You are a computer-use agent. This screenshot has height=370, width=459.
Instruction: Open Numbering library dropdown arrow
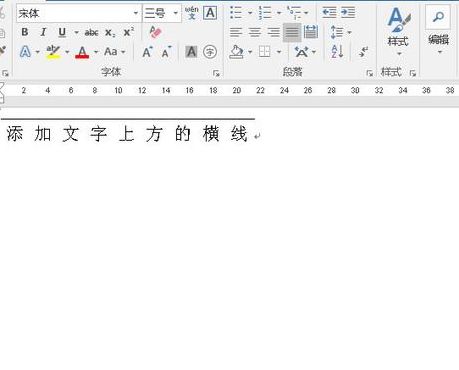(279, 13)
